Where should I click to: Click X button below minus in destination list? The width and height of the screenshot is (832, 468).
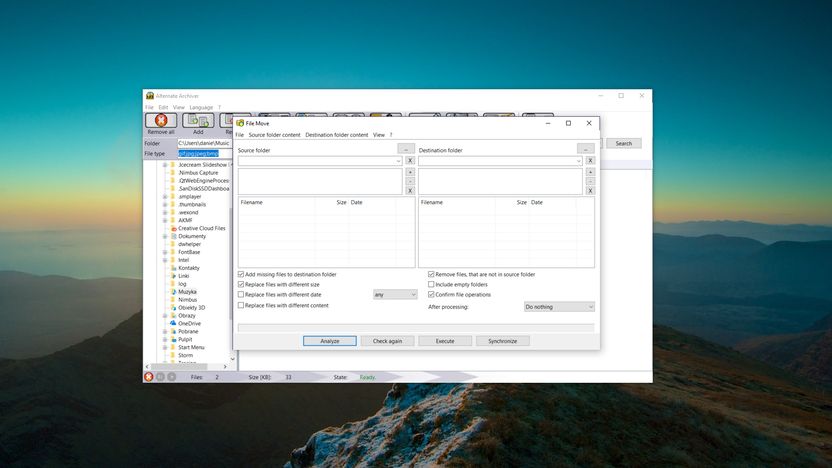click(590, 190)
